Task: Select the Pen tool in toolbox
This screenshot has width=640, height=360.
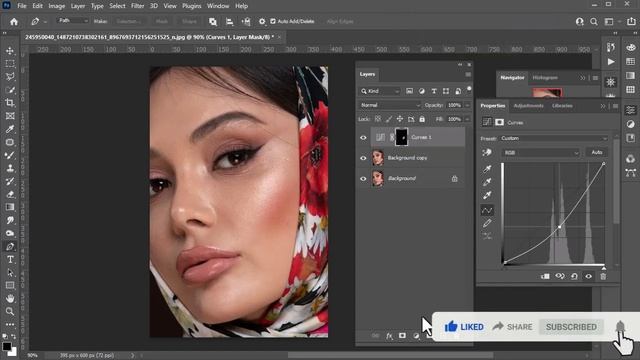Action: (10, 247)
